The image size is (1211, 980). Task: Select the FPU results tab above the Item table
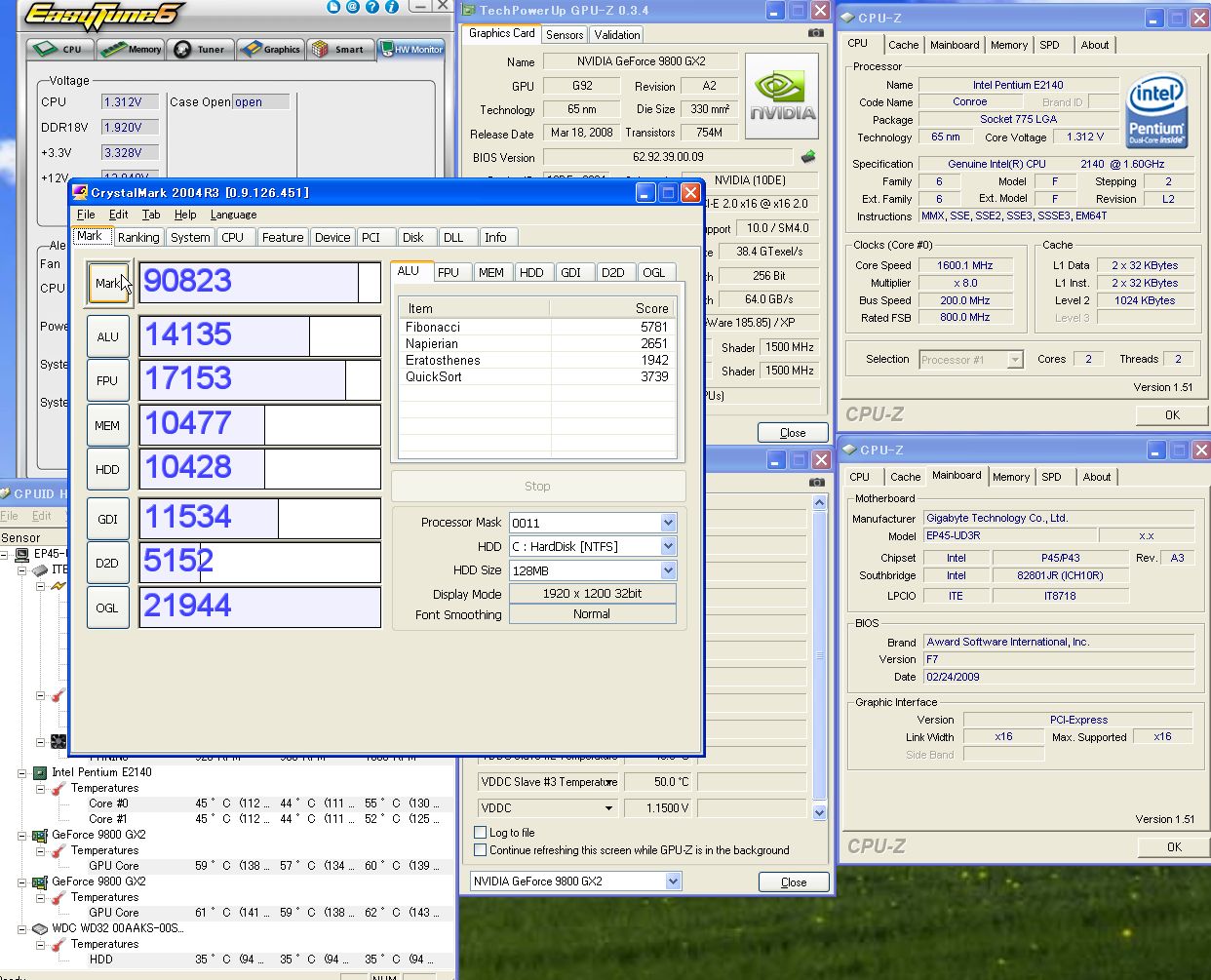(x=449, y=272)
